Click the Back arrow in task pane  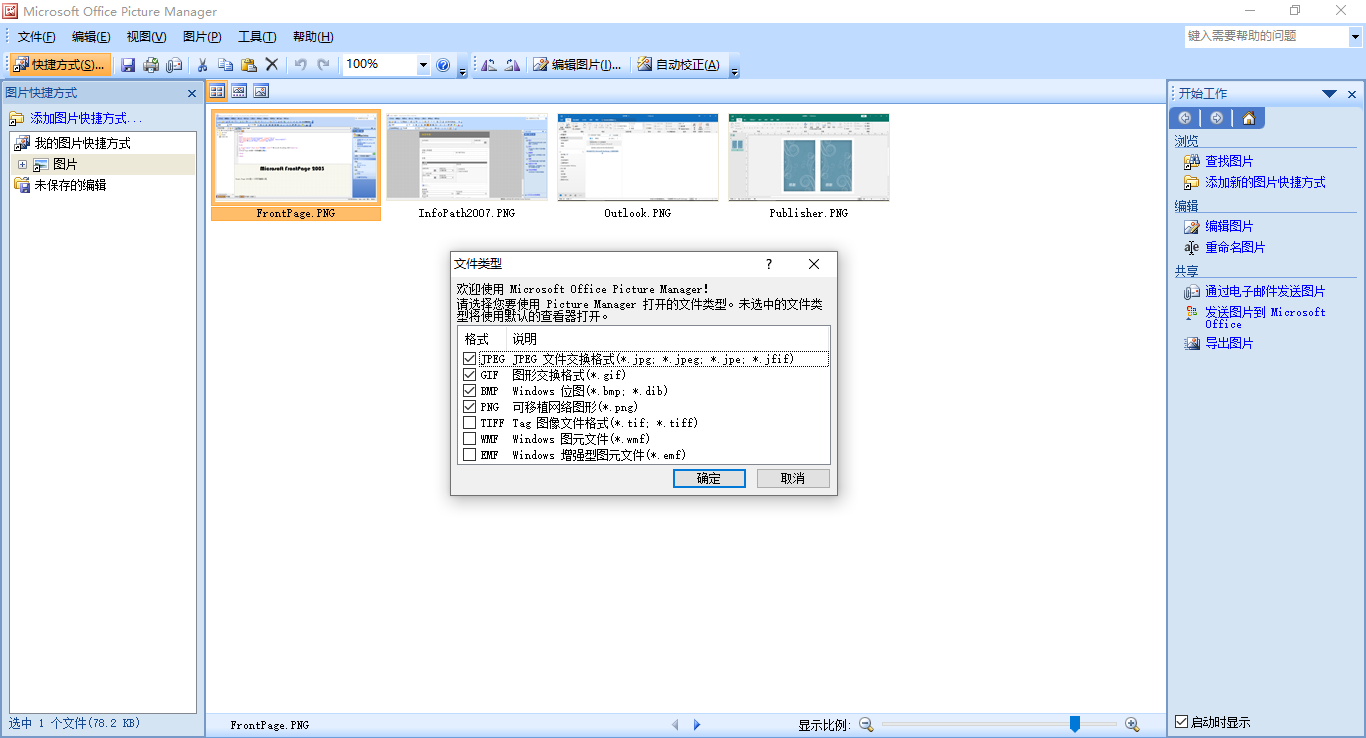click(1185, 118)
